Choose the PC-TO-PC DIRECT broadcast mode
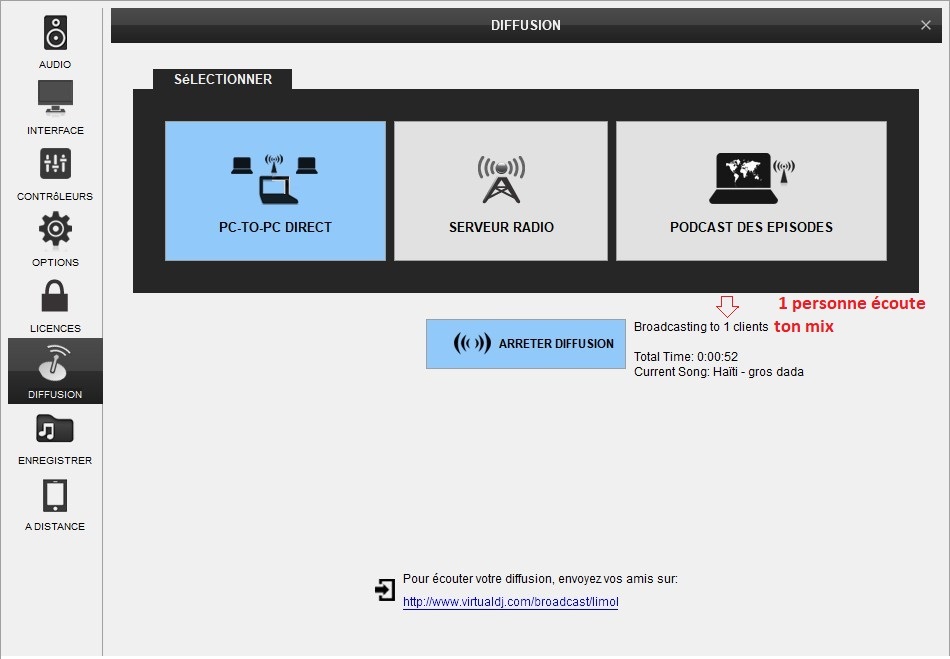The image size is (950, 659). pyautogui.click(x=275, y=191)
